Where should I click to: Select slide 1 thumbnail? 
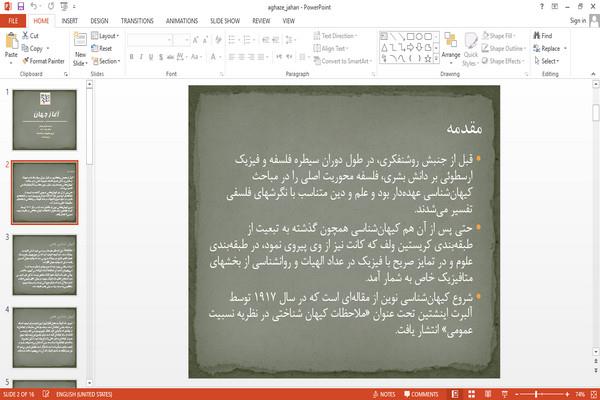click(45, 120)
